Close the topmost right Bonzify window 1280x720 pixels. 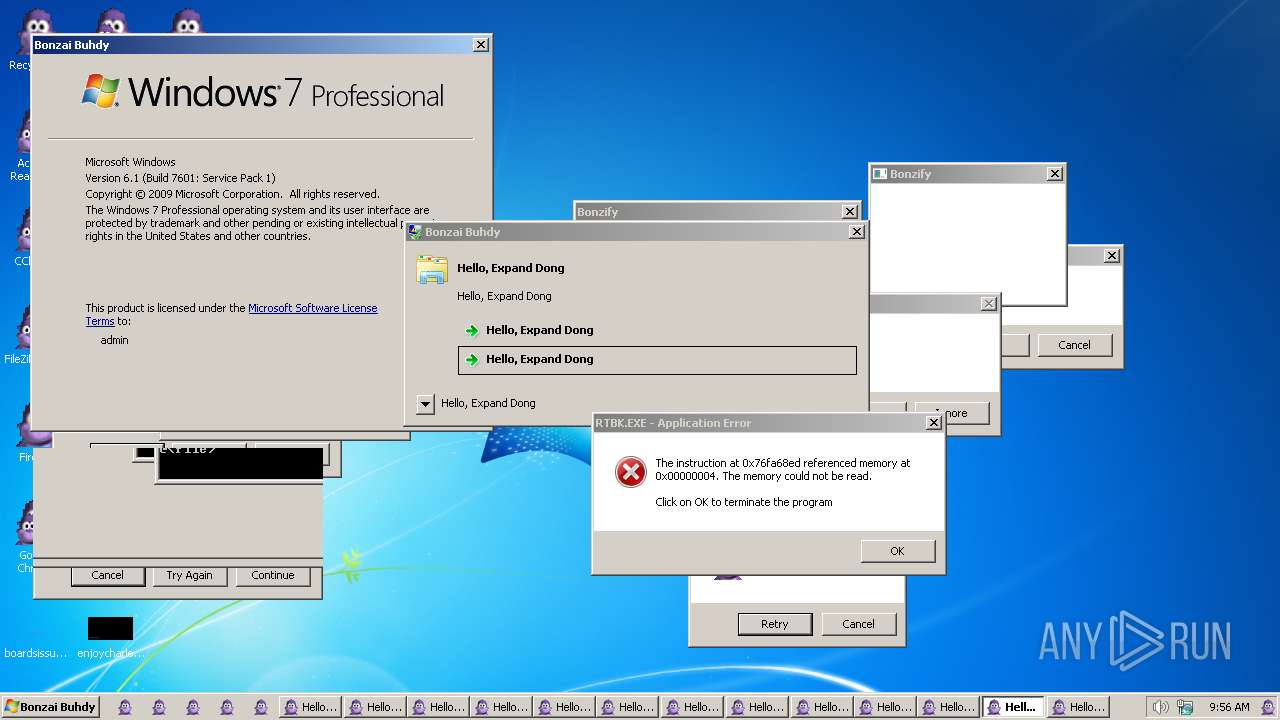pos(1054,174)
